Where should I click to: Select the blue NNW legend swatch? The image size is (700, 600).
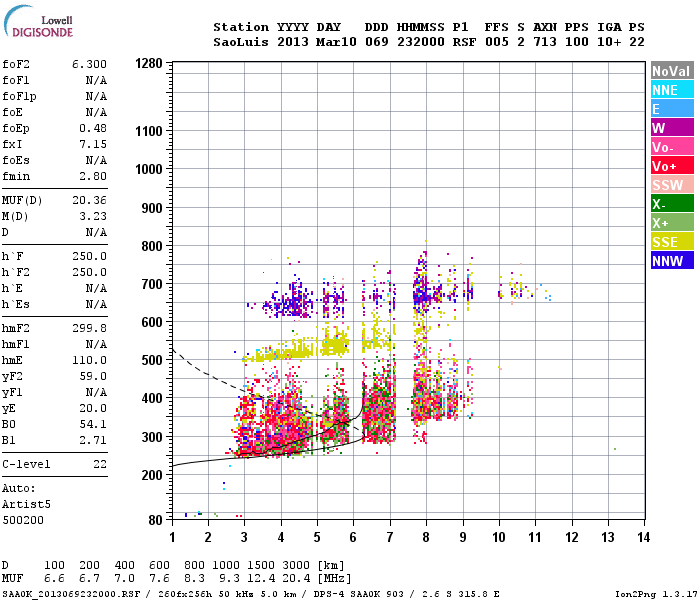pos(672,261)
